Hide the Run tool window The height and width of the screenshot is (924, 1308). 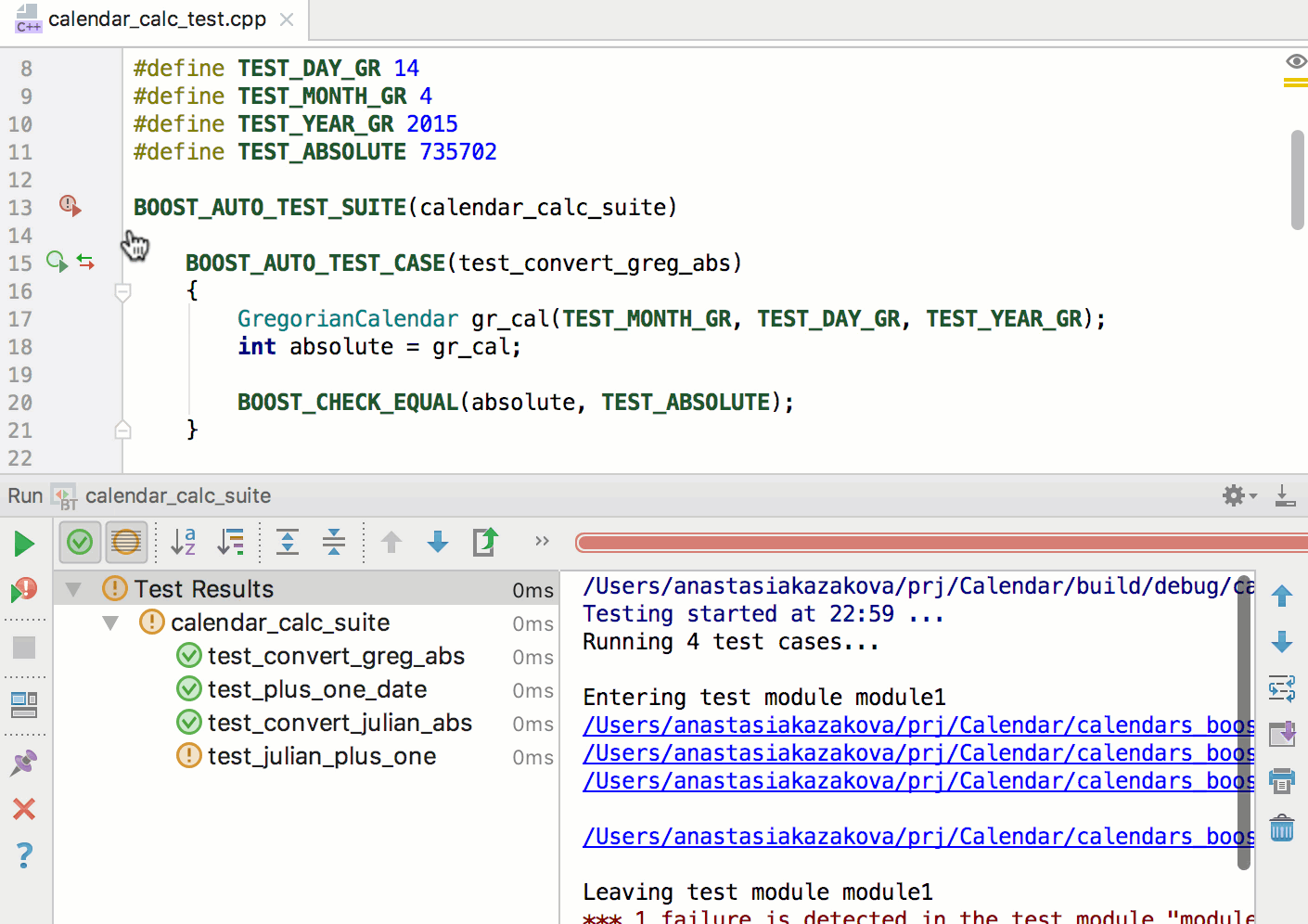coord(1286,495)
